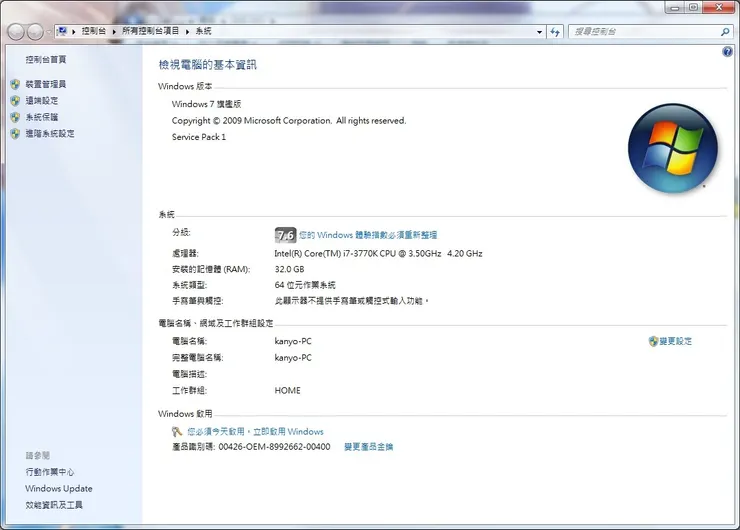Open 控制台首頁 link in sidebar

click(46, 59)
